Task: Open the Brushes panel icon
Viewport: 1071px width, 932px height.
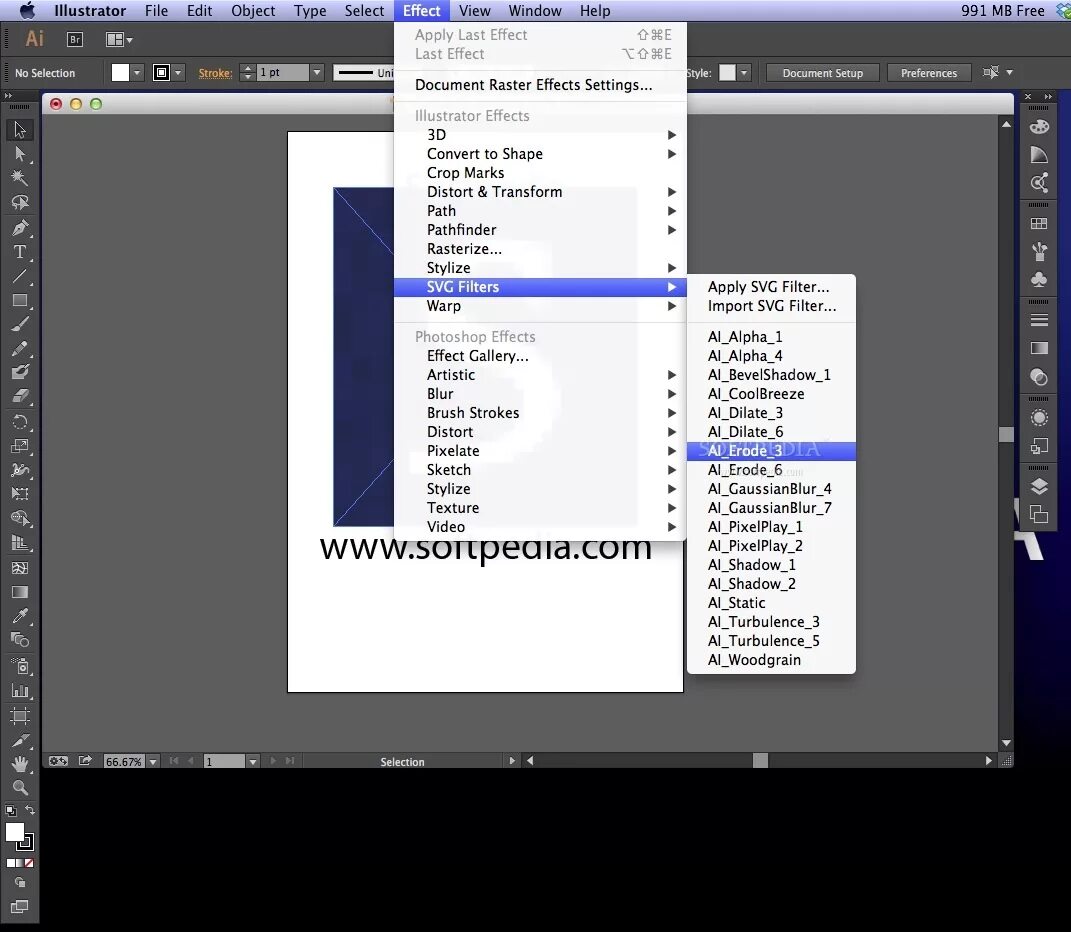Action: [x=1039, y=251]
